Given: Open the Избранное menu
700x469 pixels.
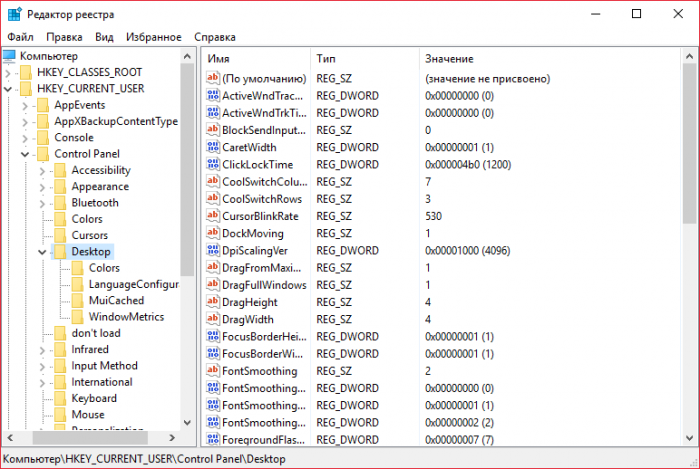Looking at the screenshot, I should 154,37.
